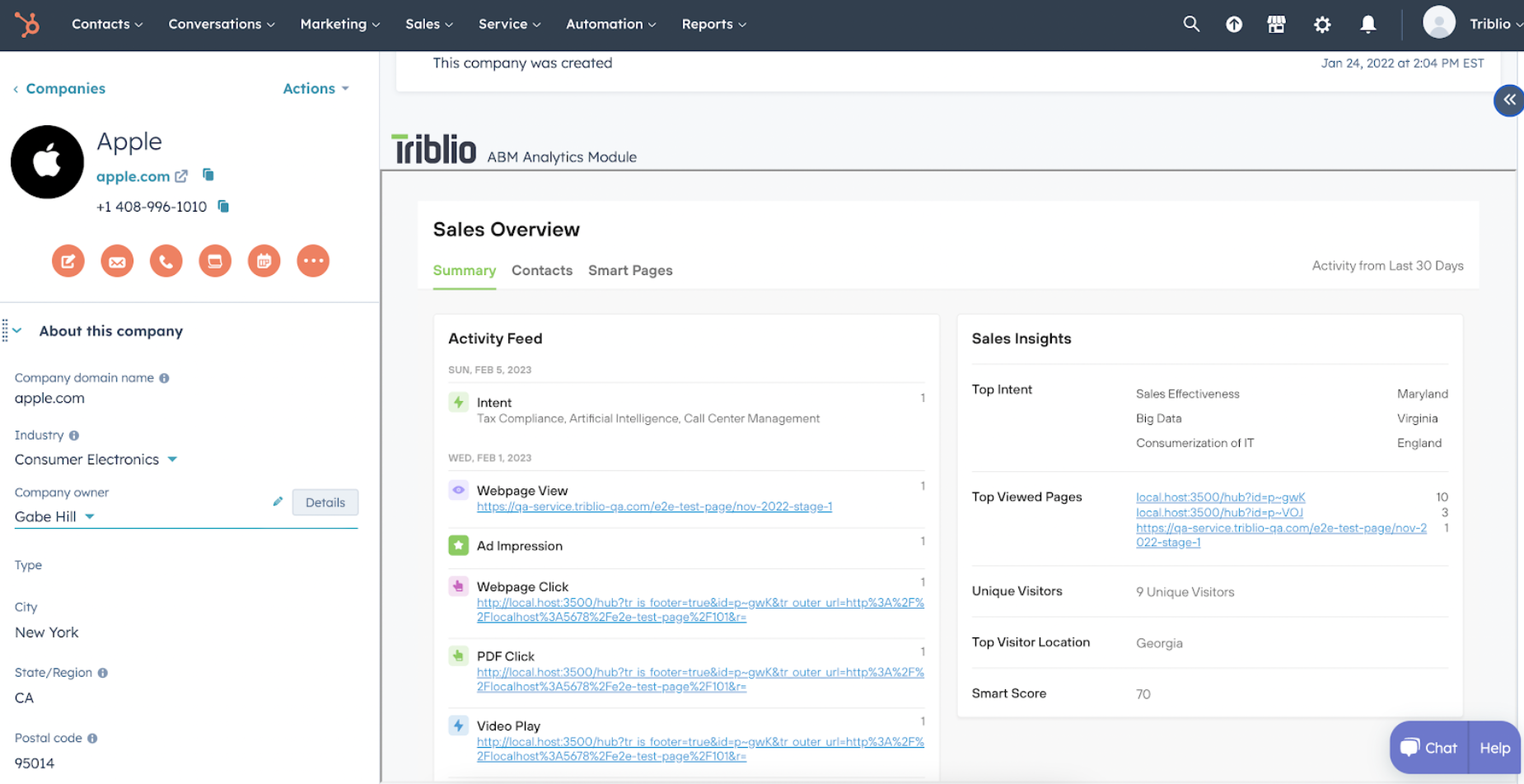Click the Details button next to company owner
The image size is (1524, 784).
(325, 502)
